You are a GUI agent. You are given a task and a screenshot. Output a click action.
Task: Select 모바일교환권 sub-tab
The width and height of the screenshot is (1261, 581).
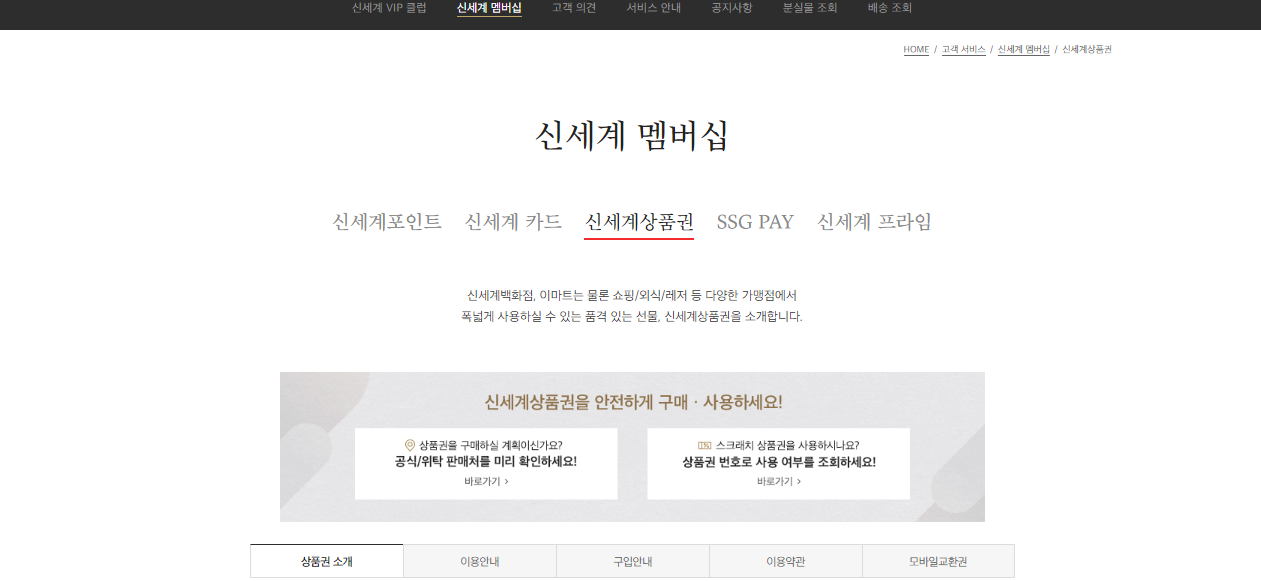click(x=939, y=561)
